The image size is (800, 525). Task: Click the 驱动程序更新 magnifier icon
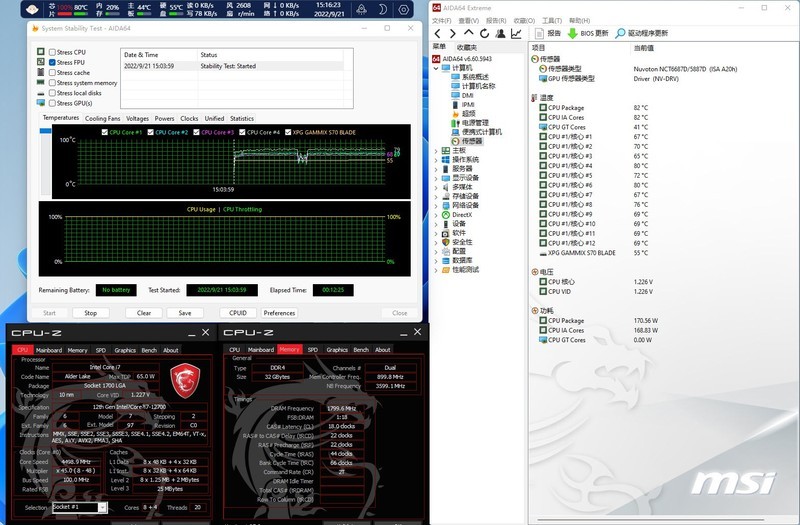[x=620, y=33]
